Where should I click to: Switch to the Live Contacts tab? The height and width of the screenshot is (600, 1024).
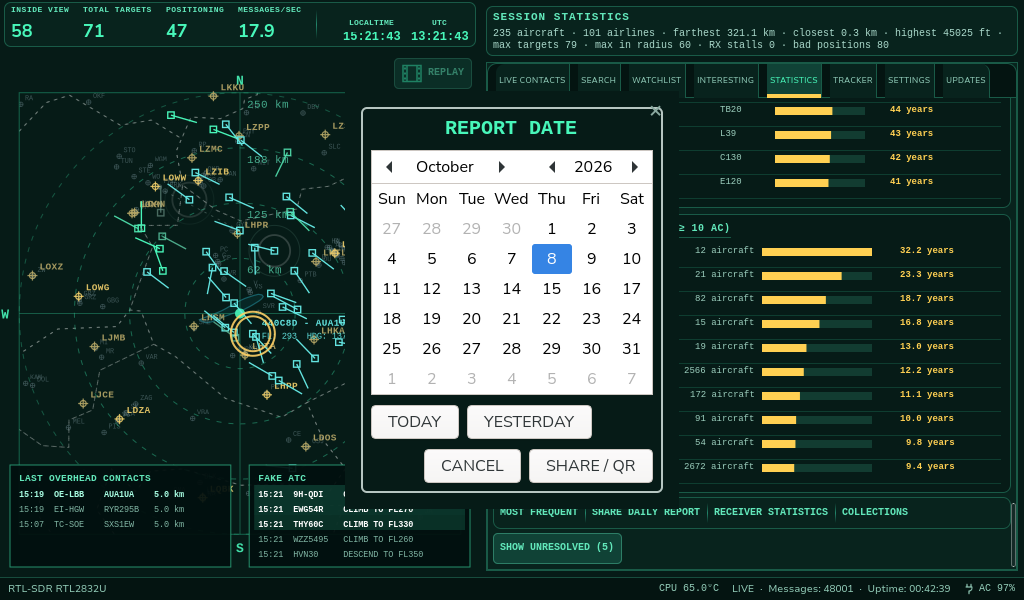tap(532, 80)
